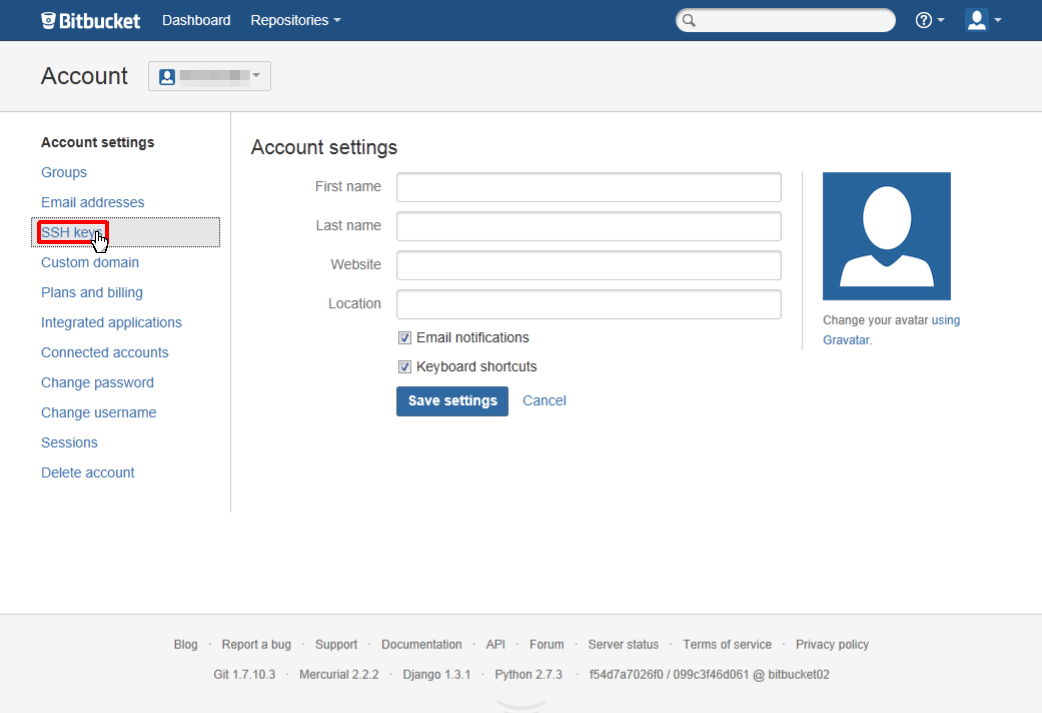Open the user avatar menu in header
This screenshot has height=713, width=1042.
click(983, 20)
